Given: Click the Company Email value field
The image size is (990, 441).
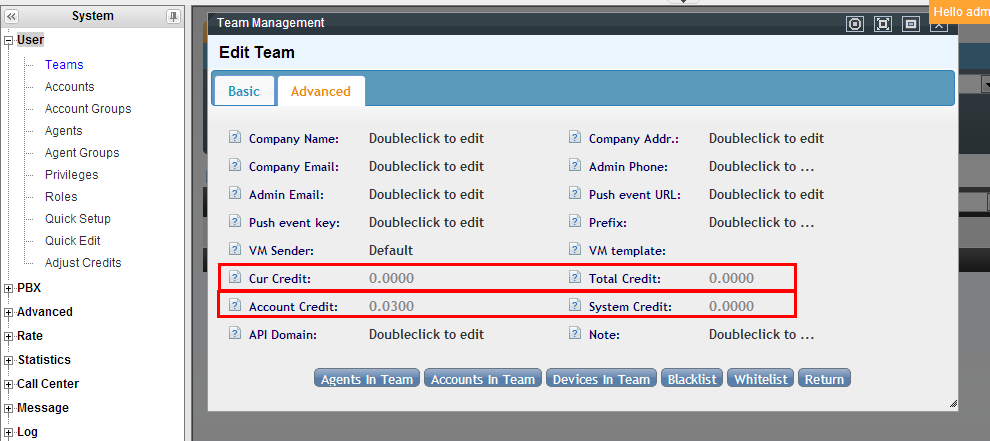Looking at the screenshot, I should 426,166.
